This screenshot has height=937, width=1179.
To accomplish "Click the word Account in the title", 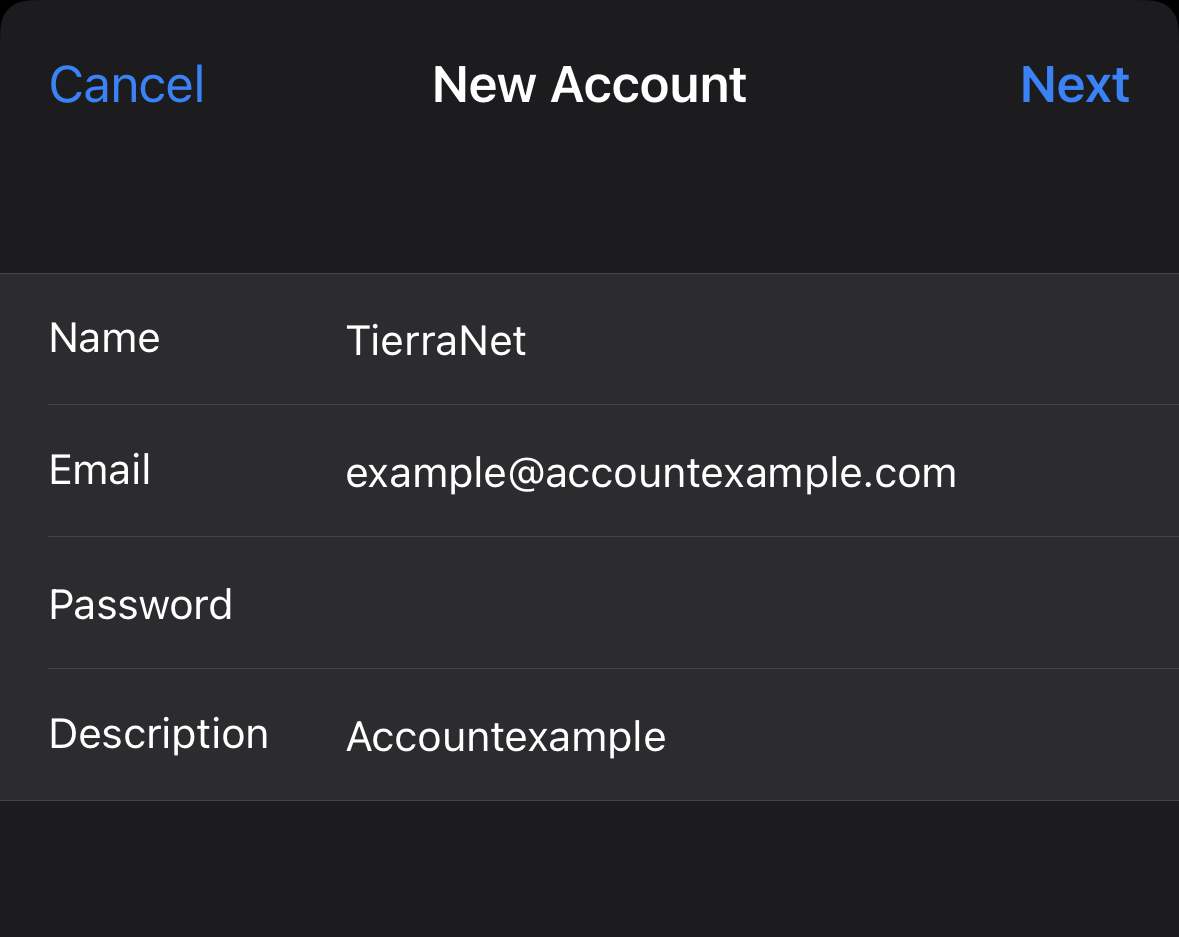I will pos(649,85).
